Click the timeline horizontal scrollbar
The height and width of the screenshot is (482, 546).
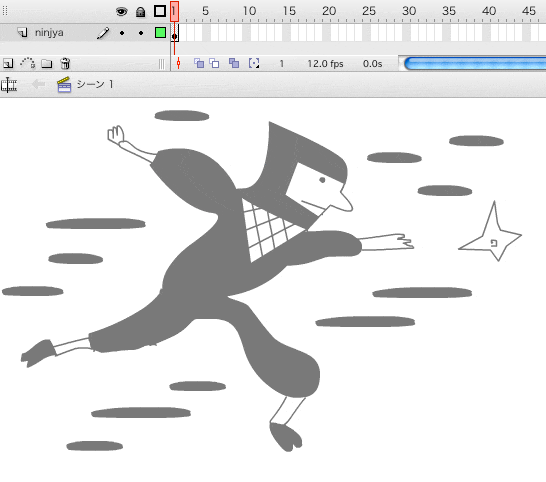[475, 63]
